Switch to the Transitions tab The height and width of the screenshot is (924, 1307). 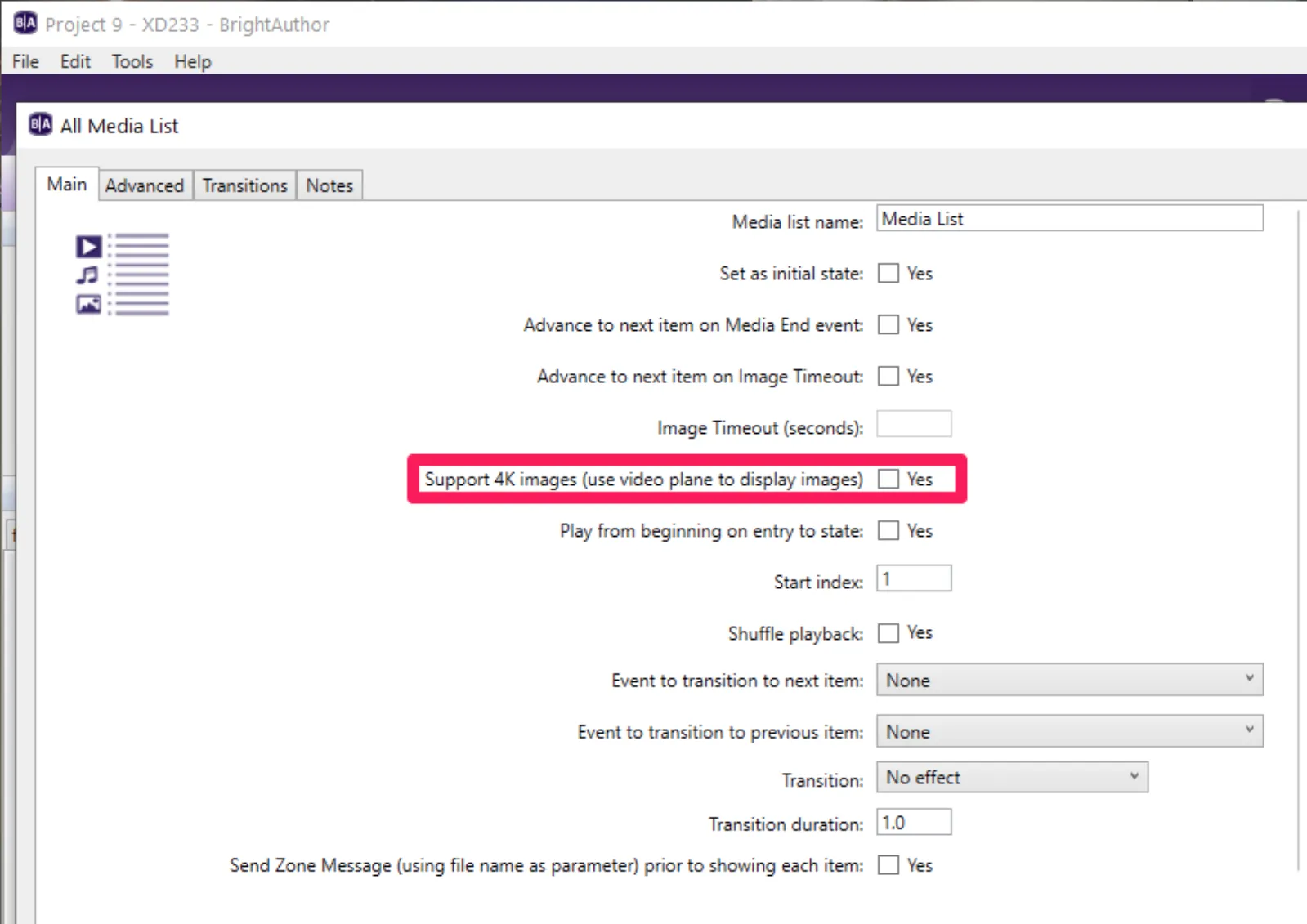245,185
